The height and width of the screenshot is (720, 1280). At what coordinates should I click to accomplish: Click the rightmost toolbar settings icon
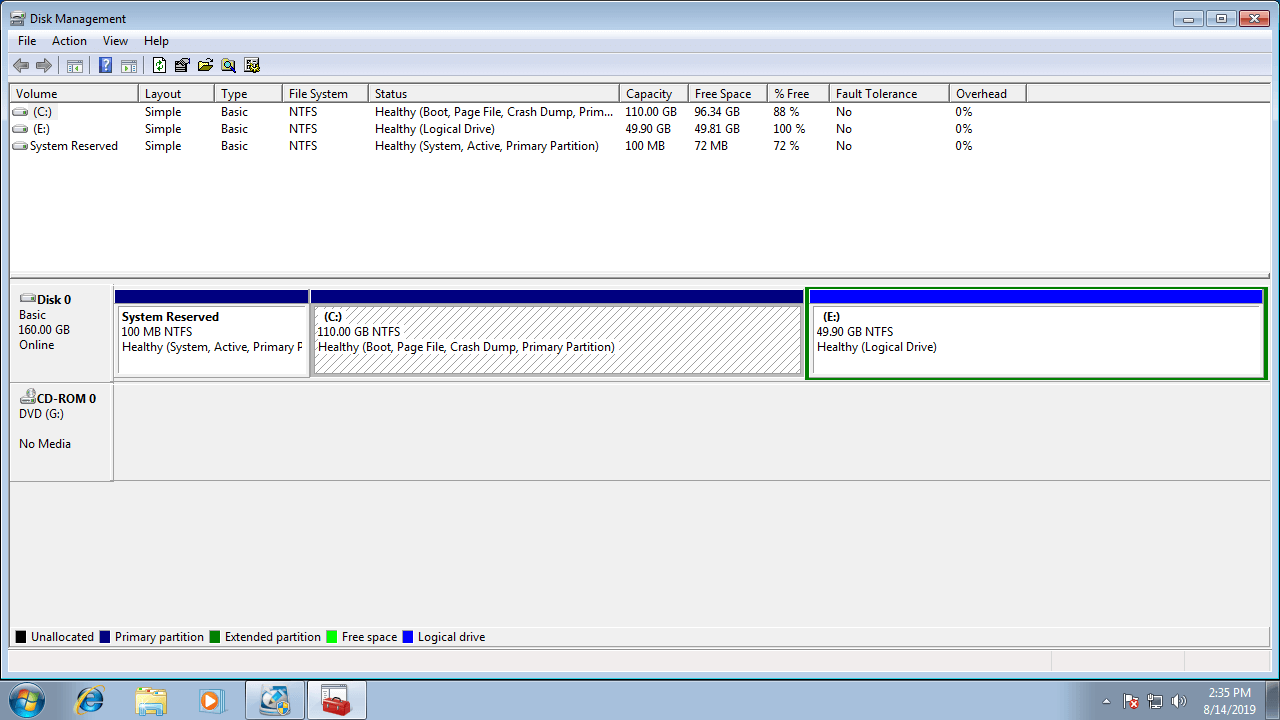(x=252, y=66)
